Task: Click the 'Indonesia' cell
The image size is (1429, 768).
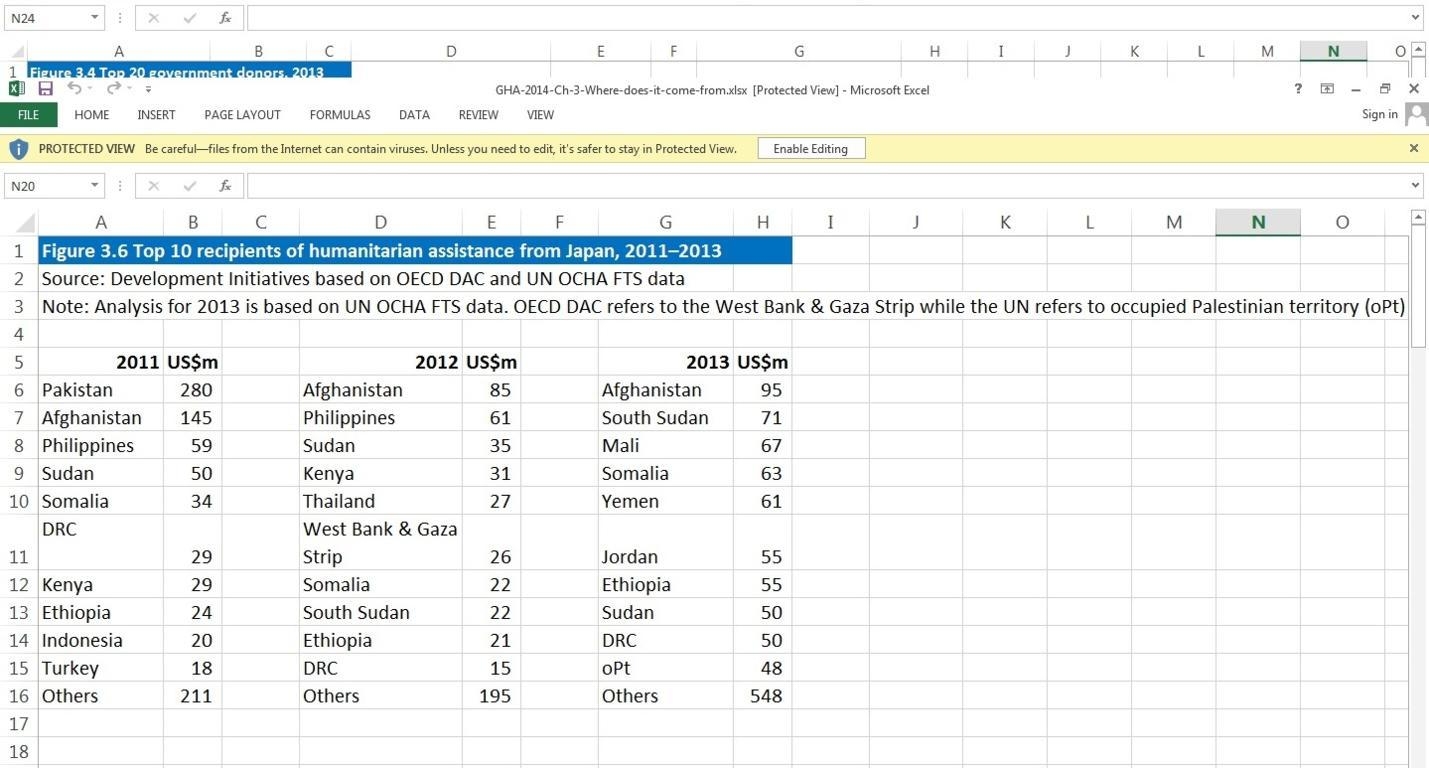Action: click(x=101, y=640)
